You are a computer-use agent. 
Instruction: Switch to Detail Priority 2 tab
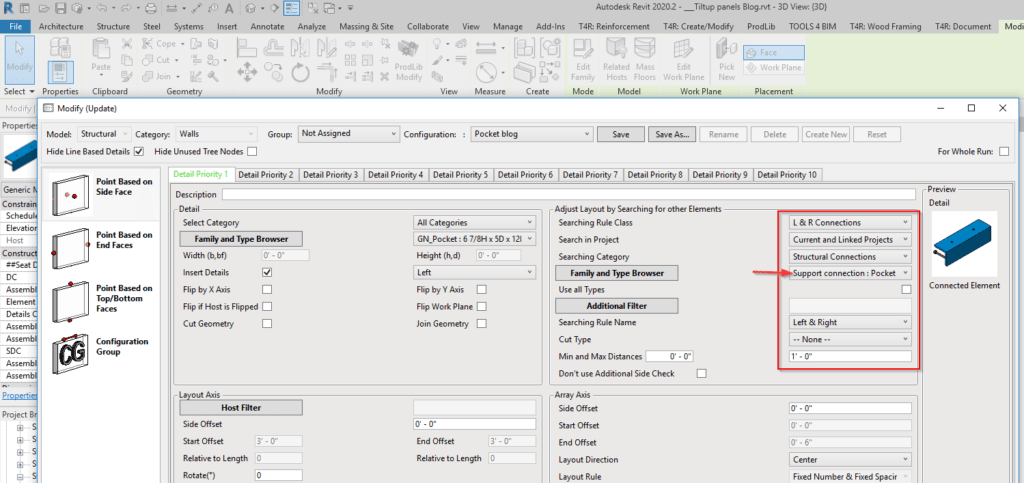(266, 174)
